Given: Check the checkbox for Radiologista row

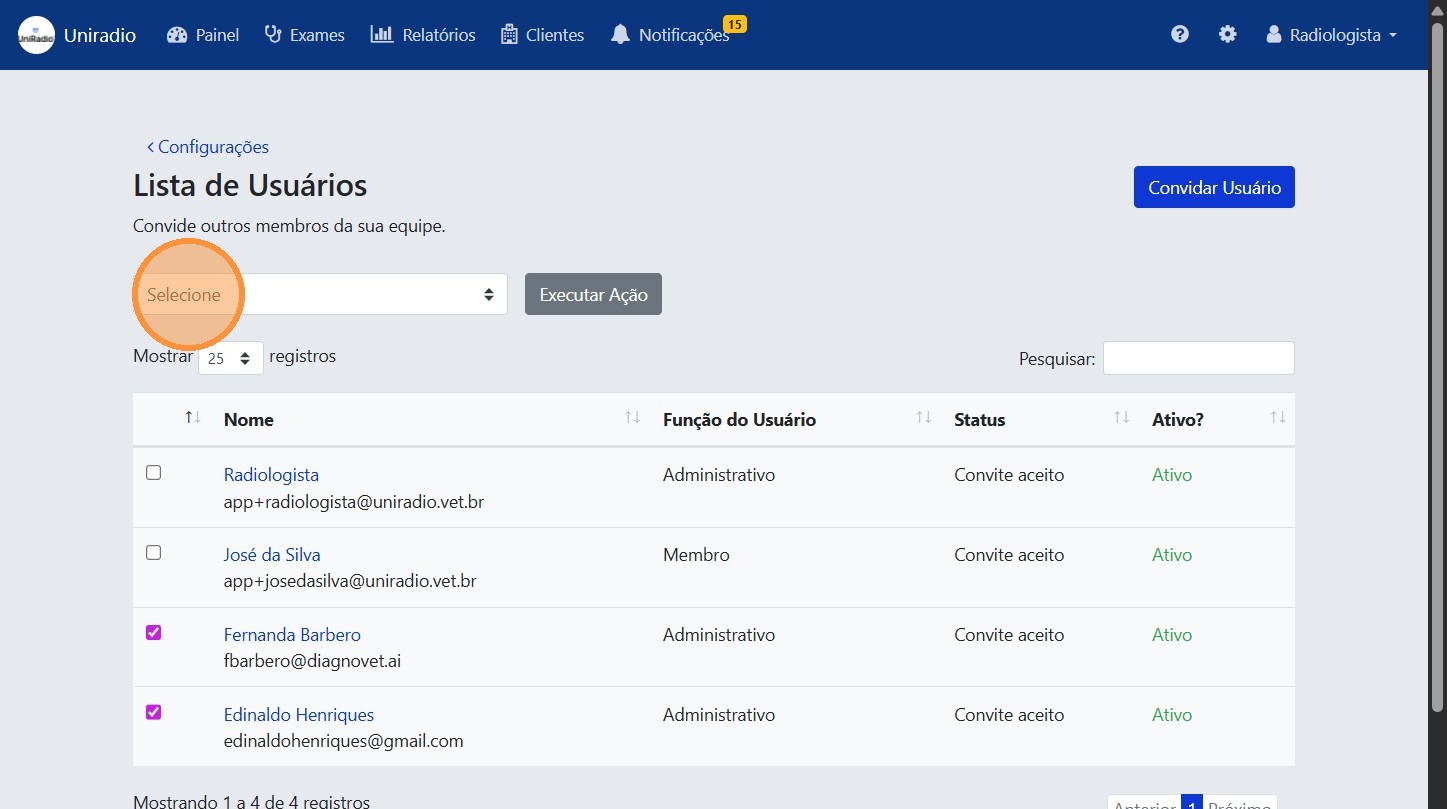Looking at the screenshot, I should point(153,472).
